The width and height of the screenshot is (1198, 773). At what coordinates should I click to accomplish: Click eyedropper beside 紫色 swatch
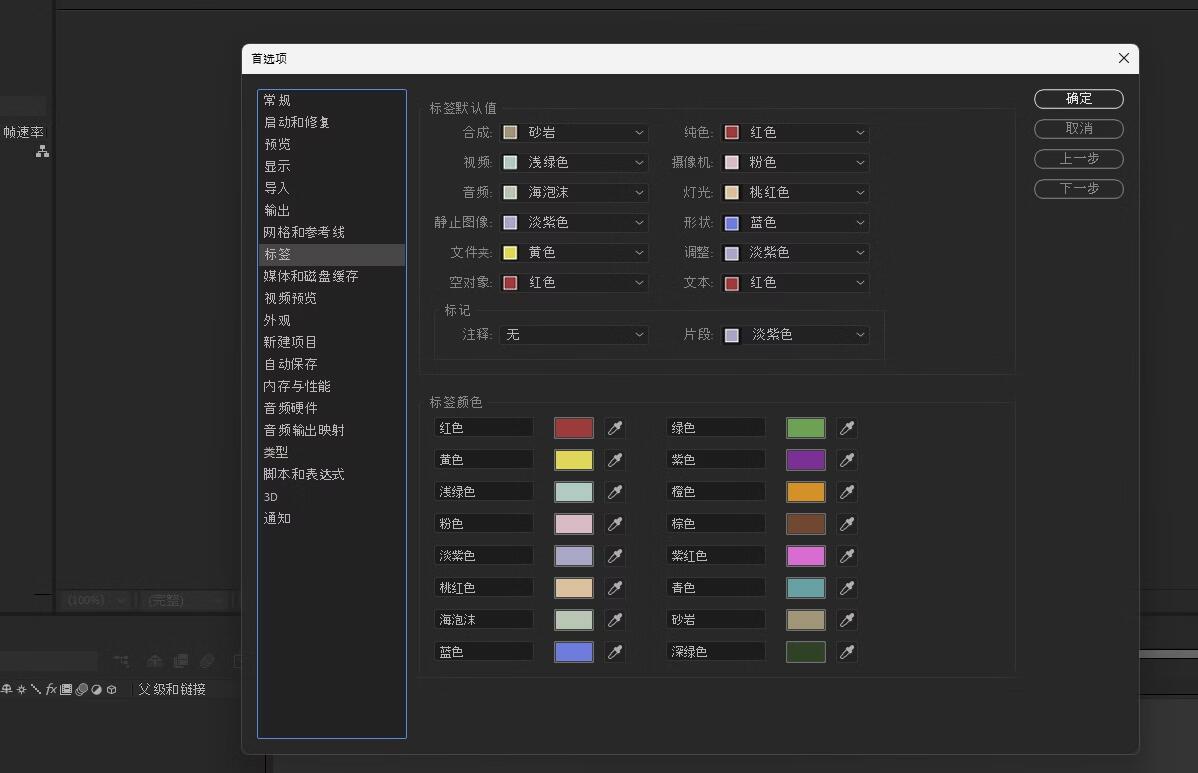click(x=847, y=460)
